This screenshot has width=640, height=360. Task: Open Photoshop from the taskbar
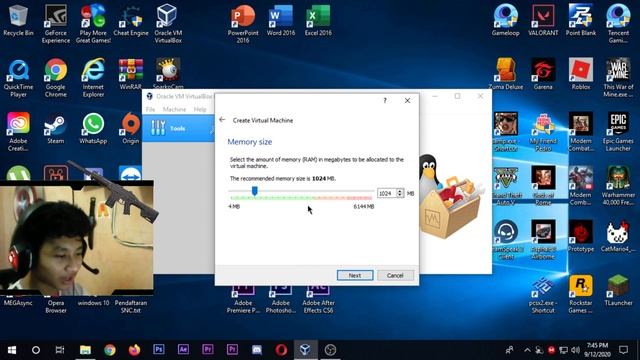point(159,350)
